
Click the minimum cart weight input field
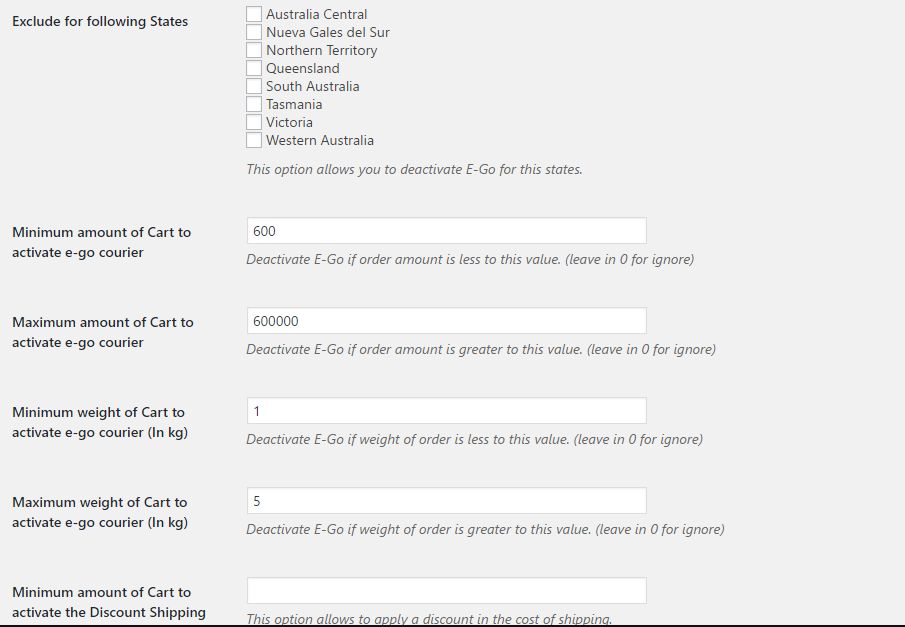(446, 411)
